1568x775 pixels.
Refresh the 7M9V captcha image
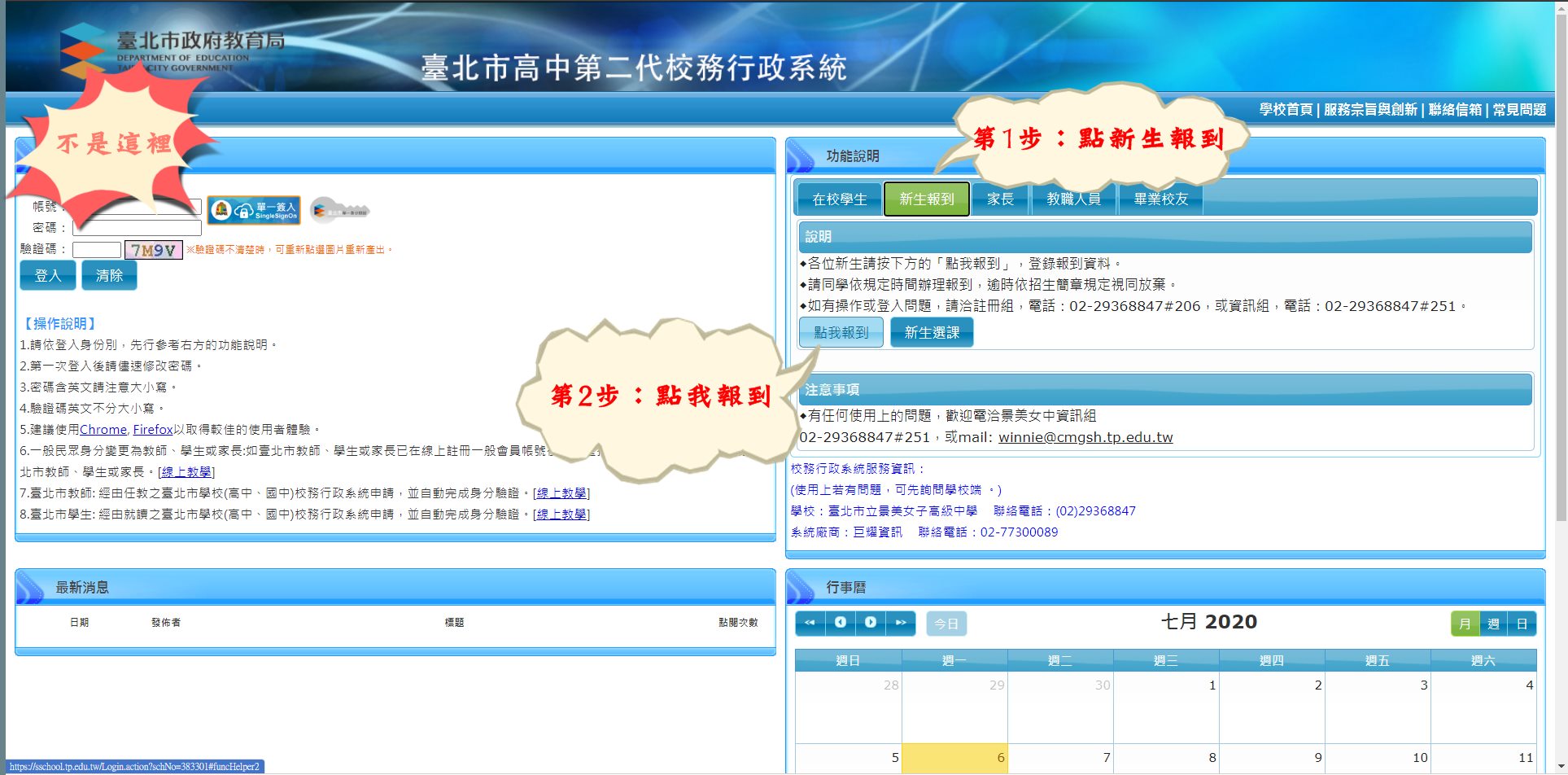[153, 251]
